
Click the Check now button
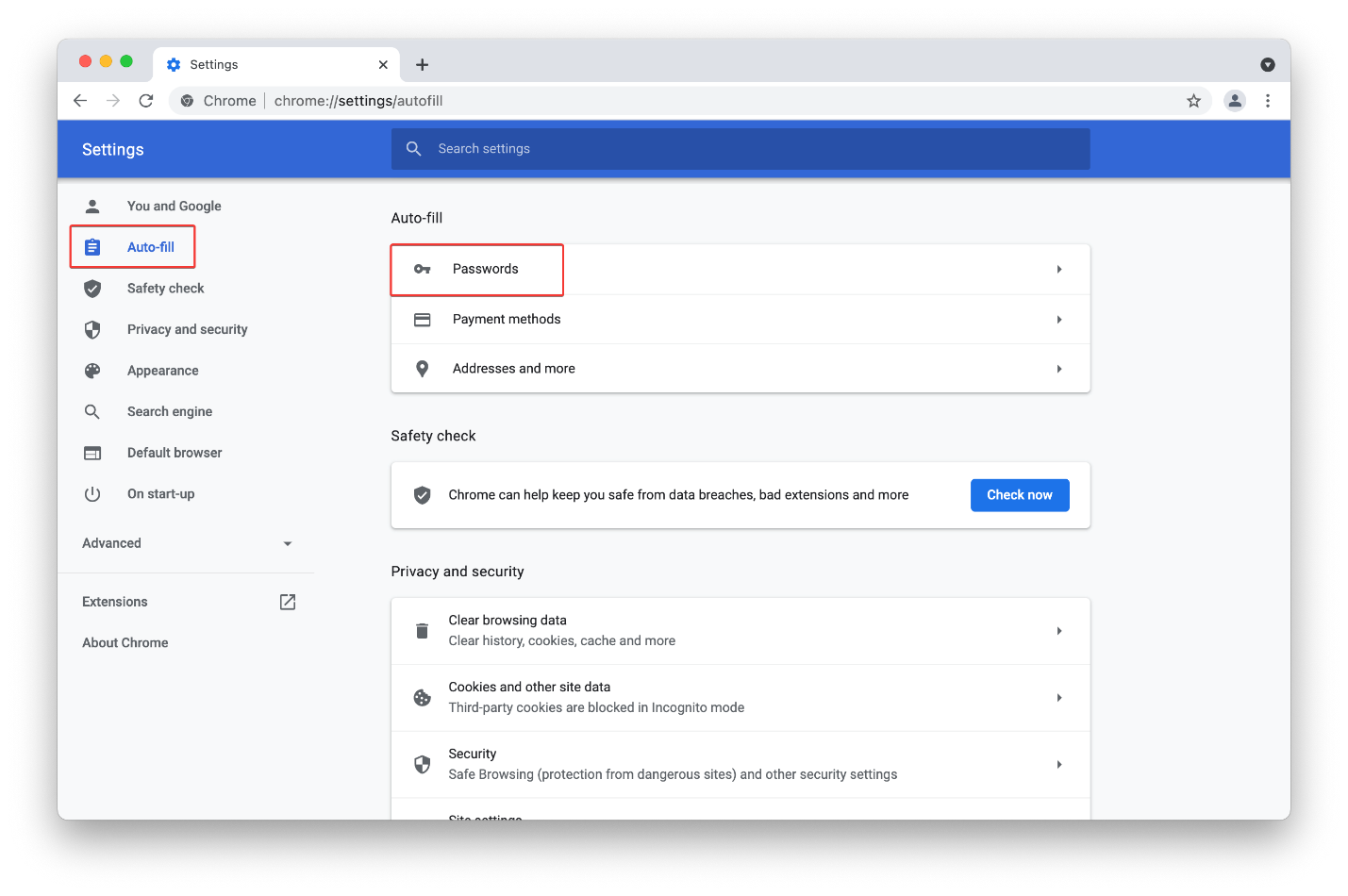pos(1020,494)
